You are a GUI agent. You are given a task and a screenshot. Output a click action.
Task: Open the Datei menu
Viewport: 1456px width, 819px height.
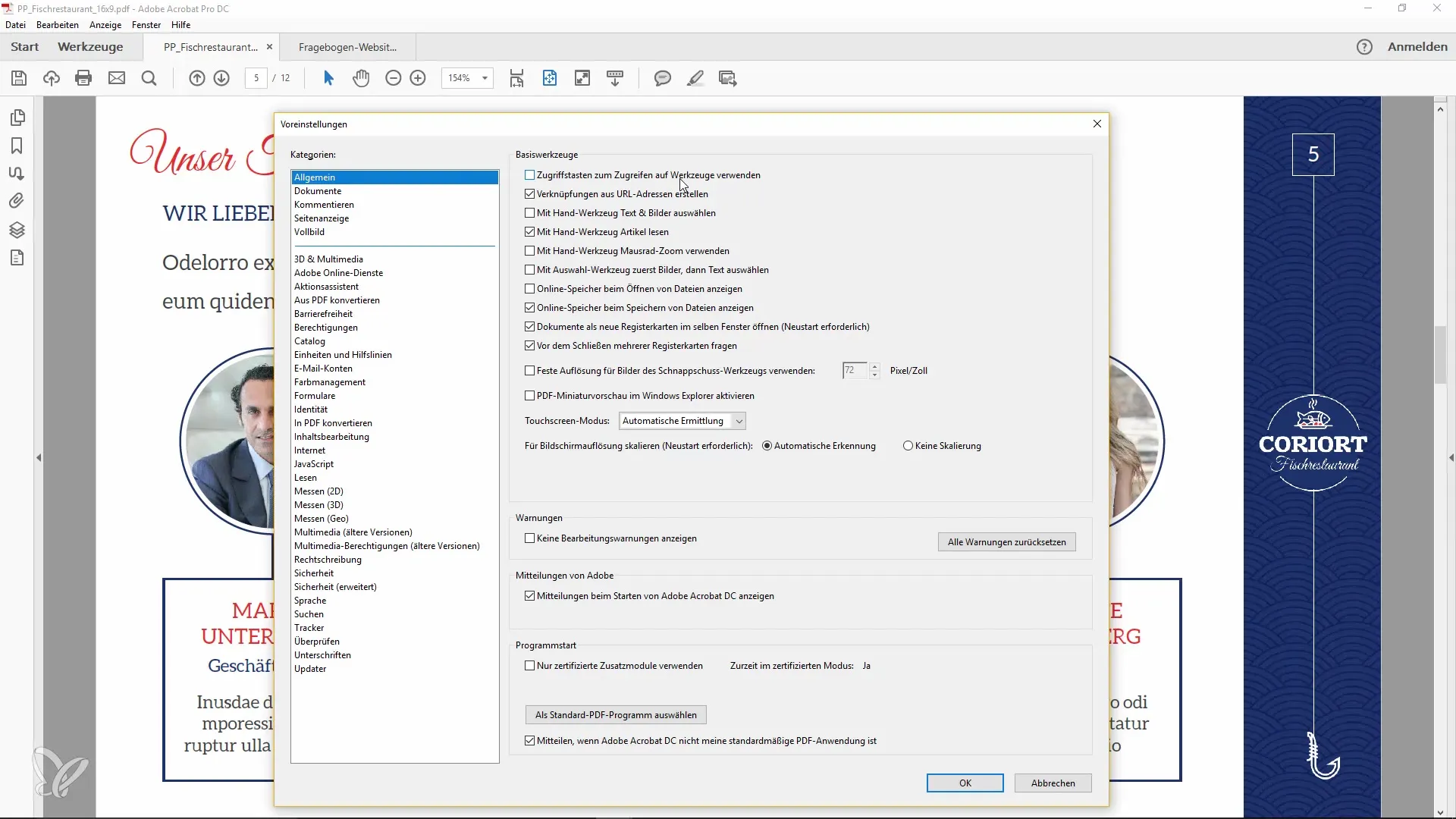(15, 25)
